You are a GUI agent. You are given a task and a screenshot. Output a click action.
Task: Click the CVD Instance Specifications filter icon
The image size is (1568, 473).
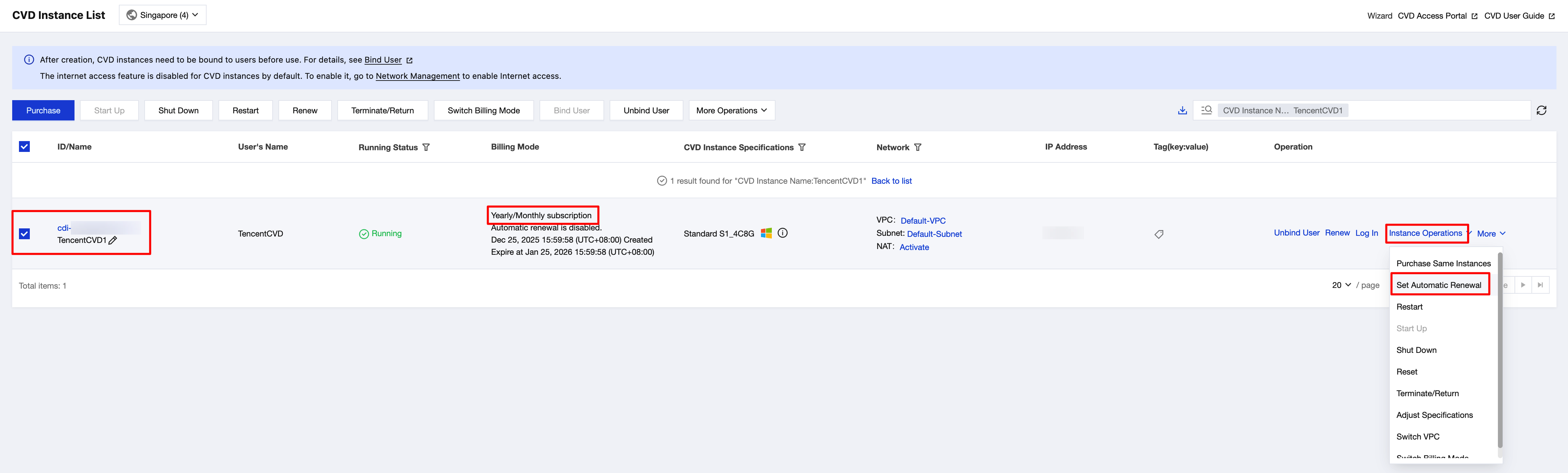click(802, 147)
